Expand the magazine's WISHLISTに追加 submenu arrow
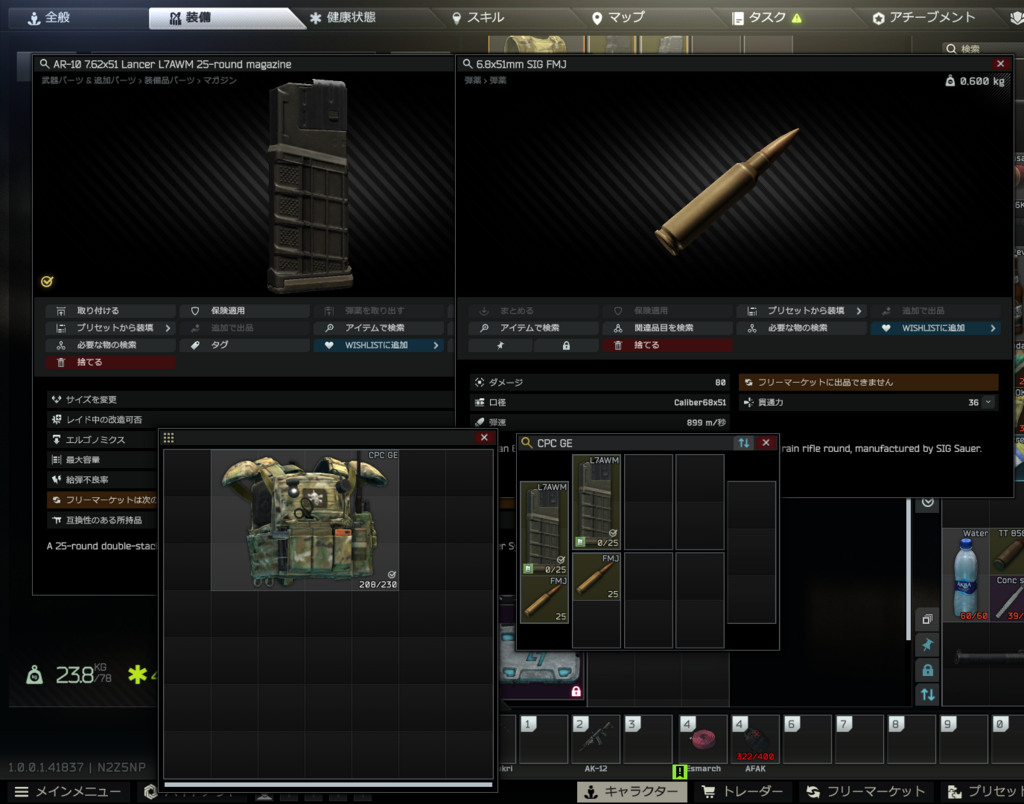This screenshot has height=804, width=1024. [x=437, y=345]
